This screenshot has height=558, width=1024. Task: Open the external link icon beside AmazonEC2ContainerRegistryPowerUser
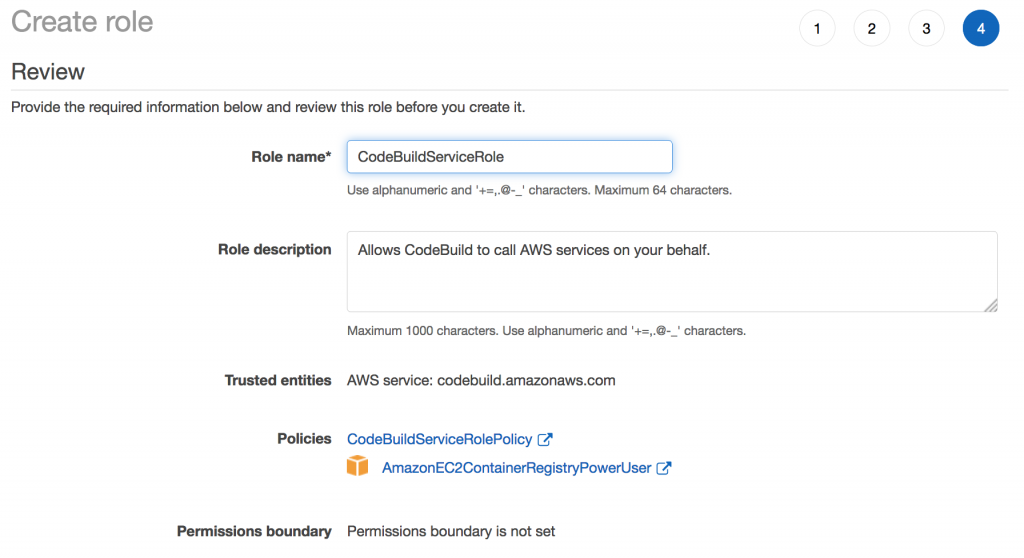pyautogui.click(x=663, y=468)
